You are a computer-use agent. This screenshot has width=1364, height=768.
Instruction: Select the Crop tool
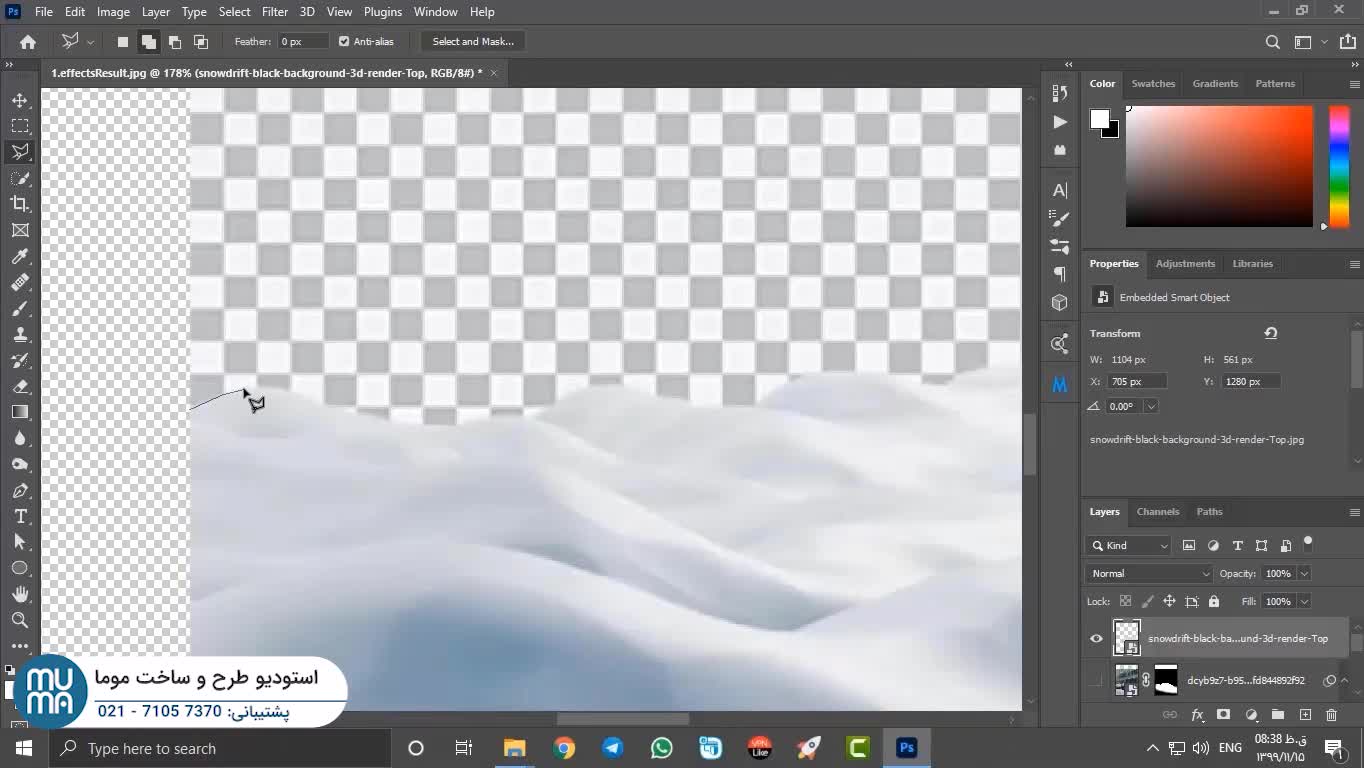coord(20,204)
